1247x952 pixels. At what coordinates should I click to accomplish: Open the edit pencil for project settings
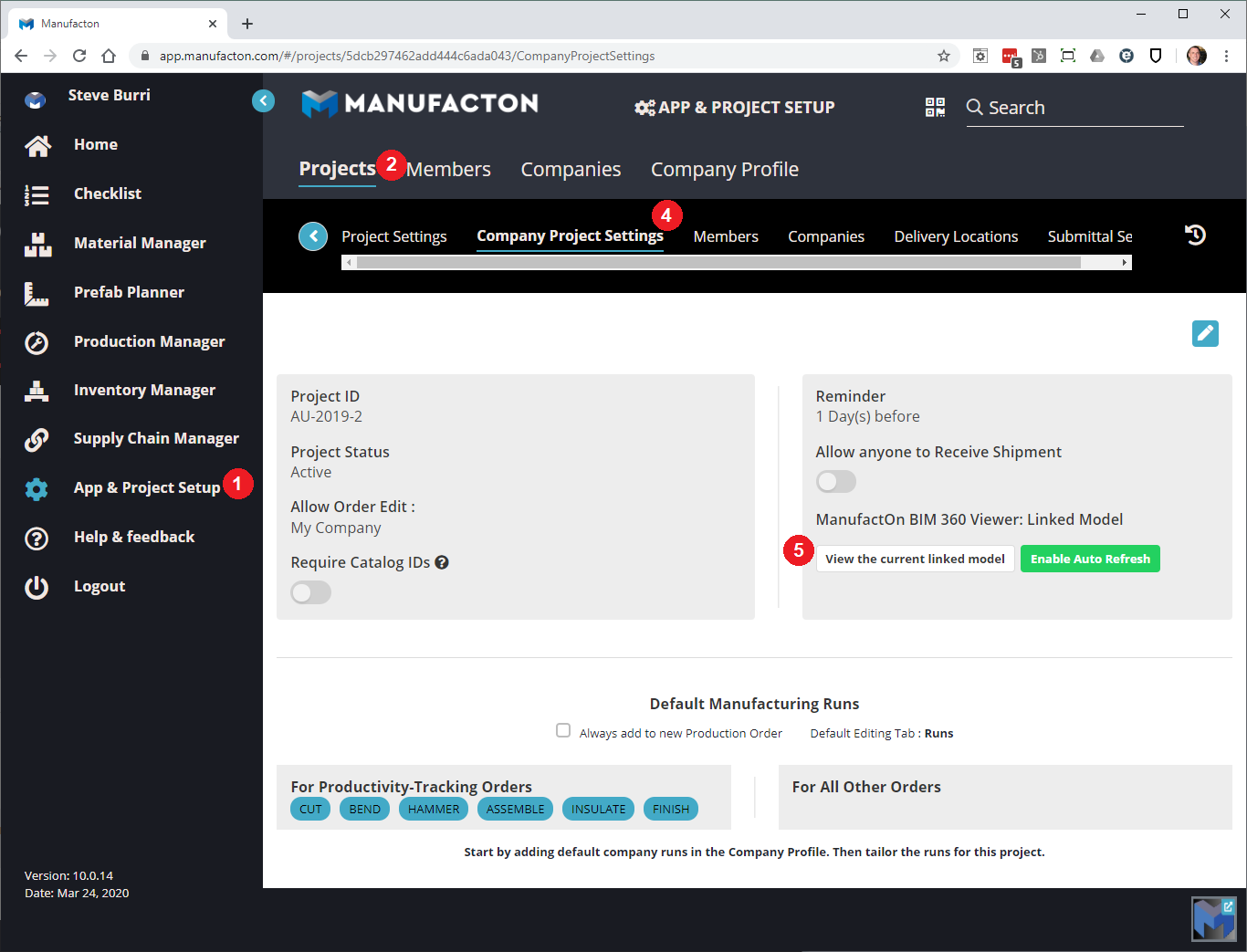point(1205,333)
